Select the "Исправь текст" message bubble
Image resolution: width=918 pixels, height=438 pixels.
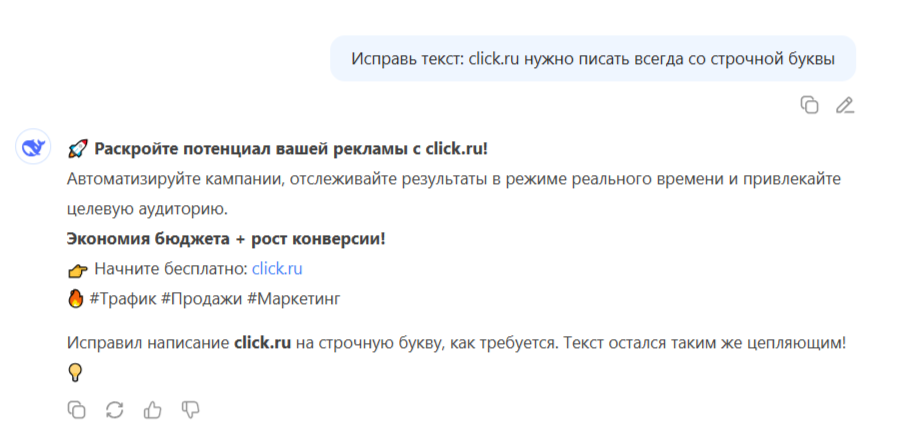tap(592, 59)
